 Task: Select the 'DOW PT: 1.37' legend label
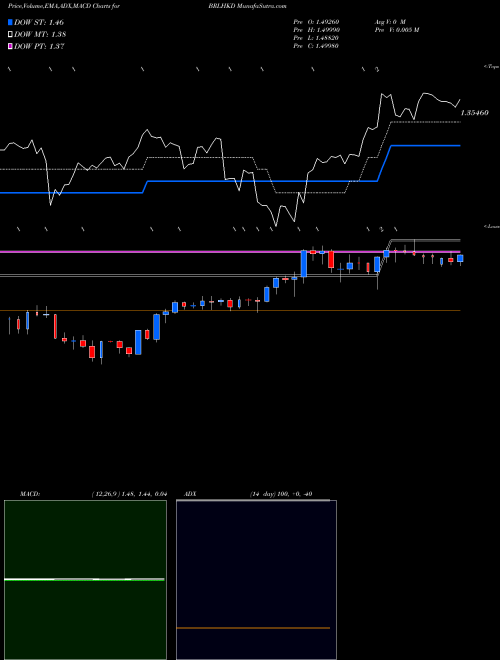click(x=39, y=47)
